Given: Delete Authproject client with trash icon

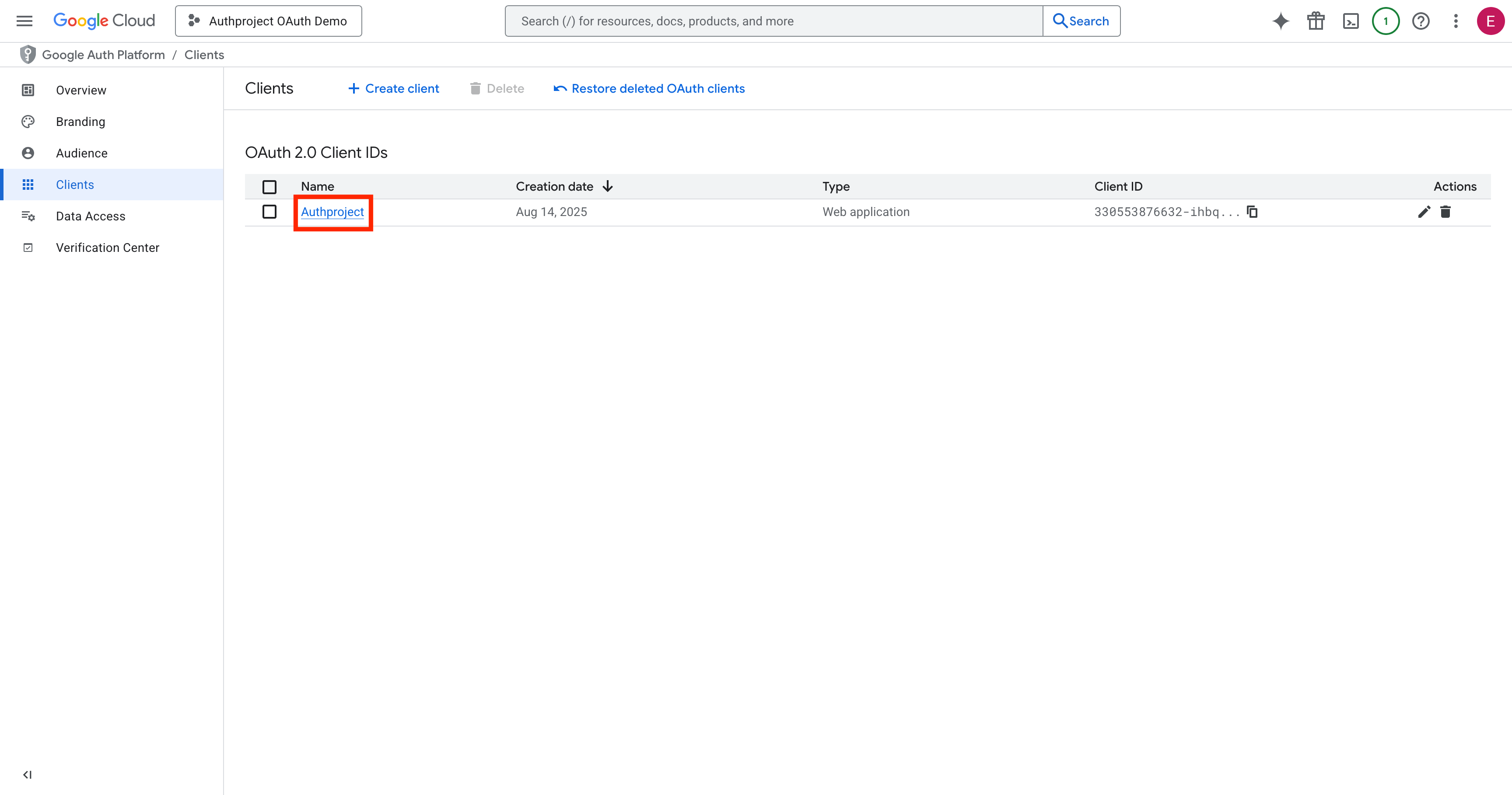Looking at the screenshot, I should coord(1445,212).
